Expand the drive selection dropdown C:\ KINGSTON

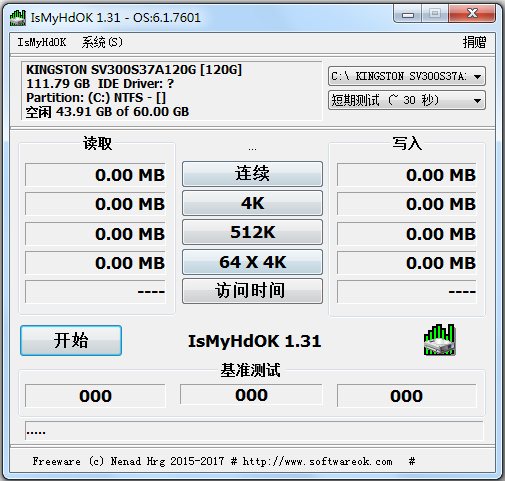click(x=407, y=76)
